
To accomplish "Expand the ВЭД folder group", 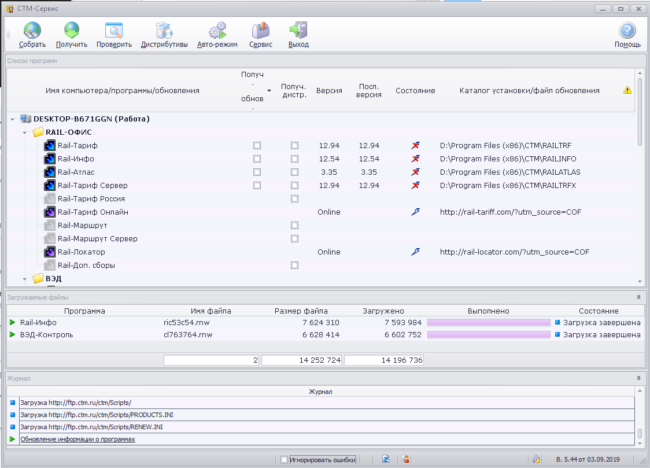I will [26, 279].
